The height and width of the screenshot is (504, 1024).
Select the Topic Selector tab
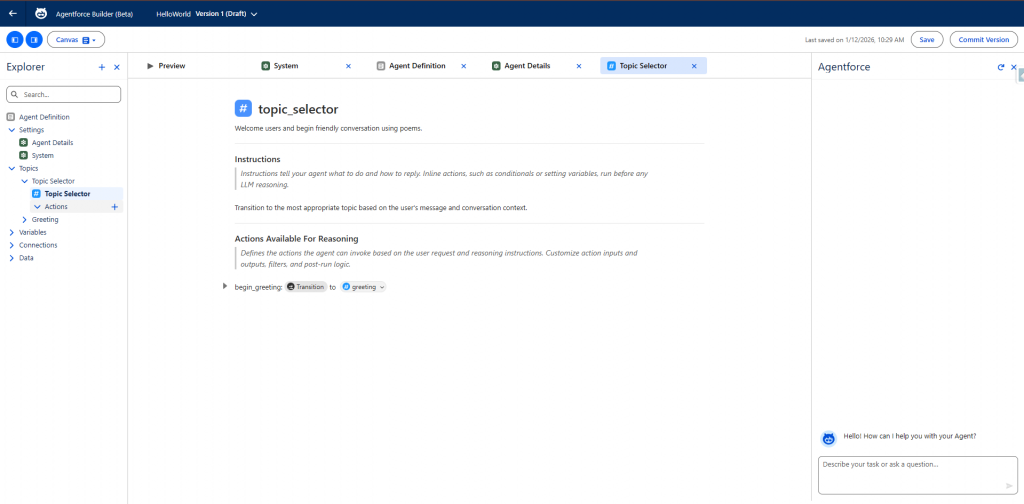click(x=643, y=66)
